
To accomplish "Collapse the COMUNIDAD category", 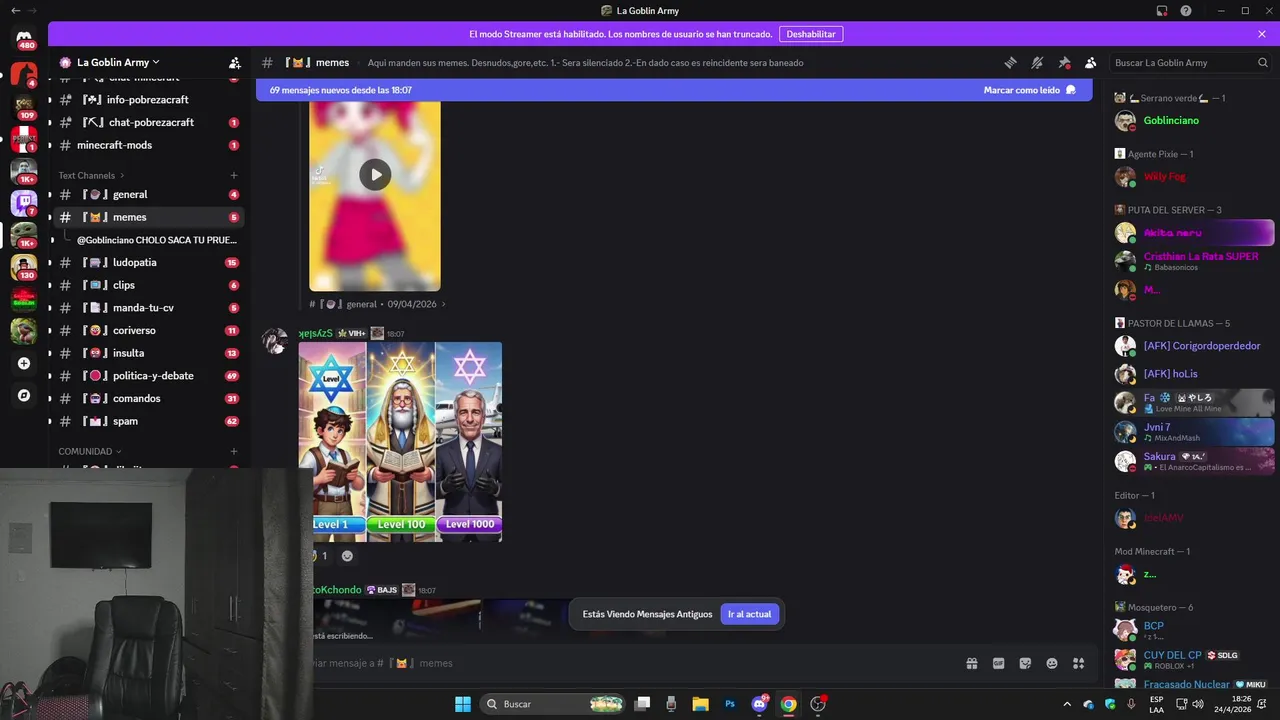I will [90, 451].
